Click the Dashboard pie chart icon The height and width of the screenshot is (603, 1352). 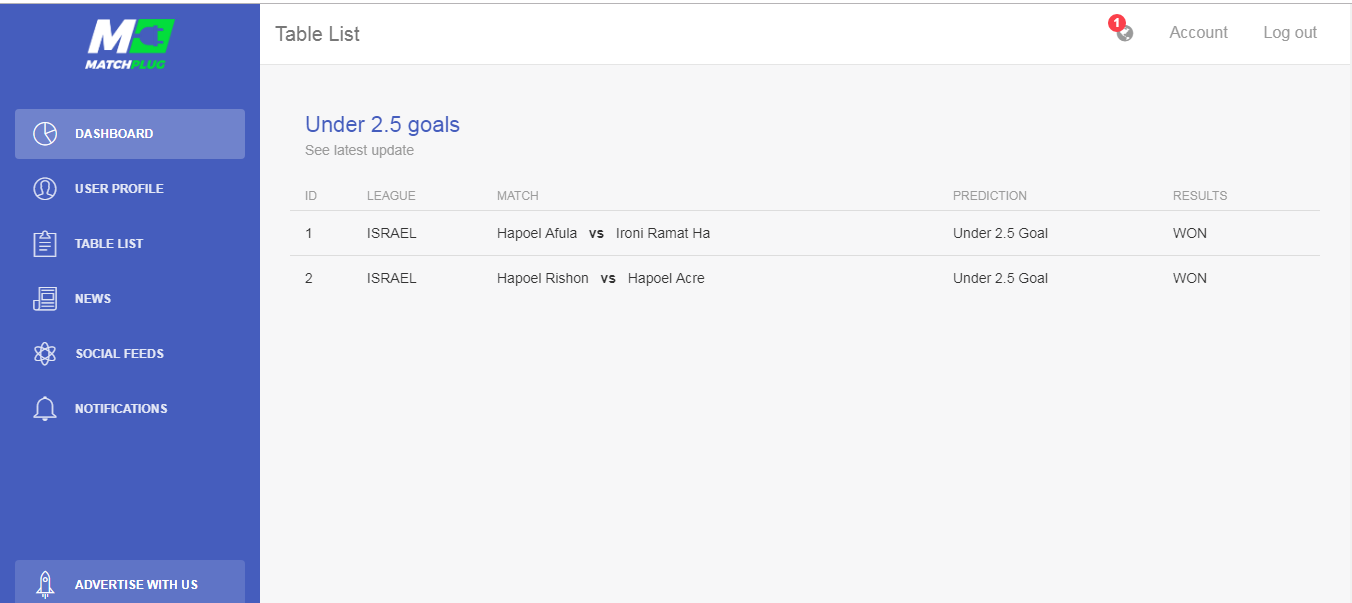coord(45,134)
